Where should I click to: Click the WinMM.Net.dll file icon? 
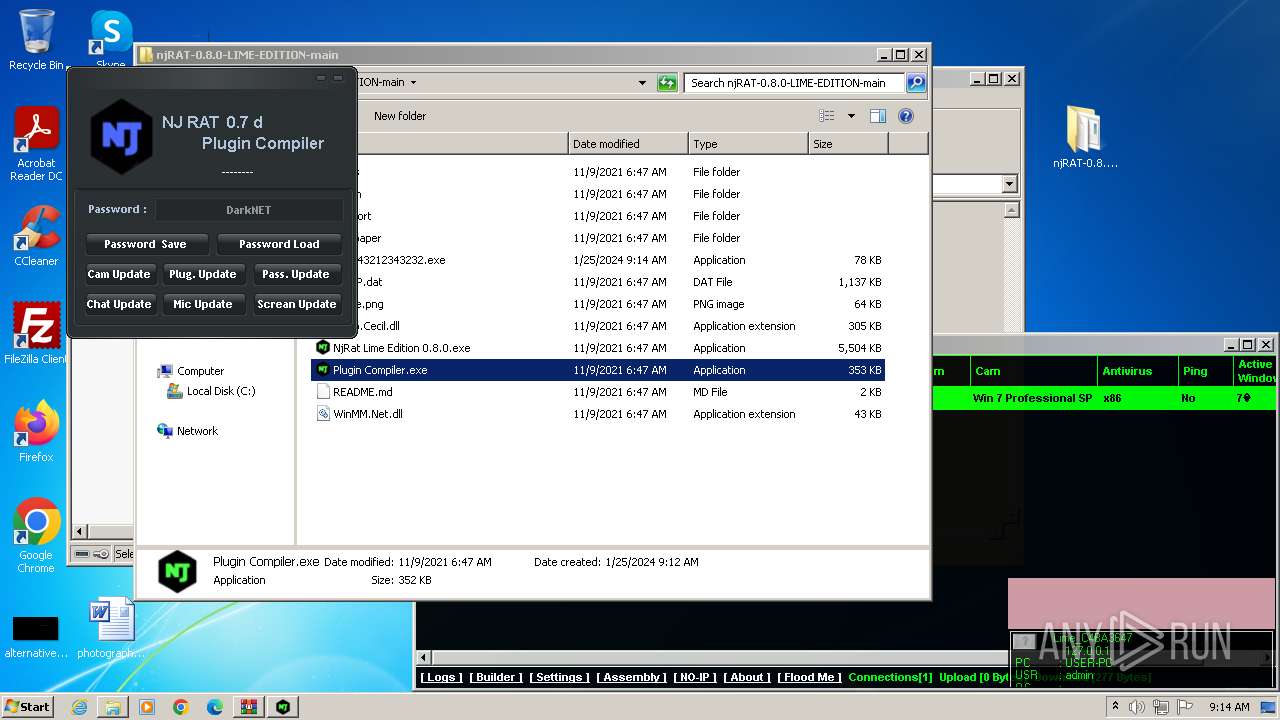(x=323, y=414)
